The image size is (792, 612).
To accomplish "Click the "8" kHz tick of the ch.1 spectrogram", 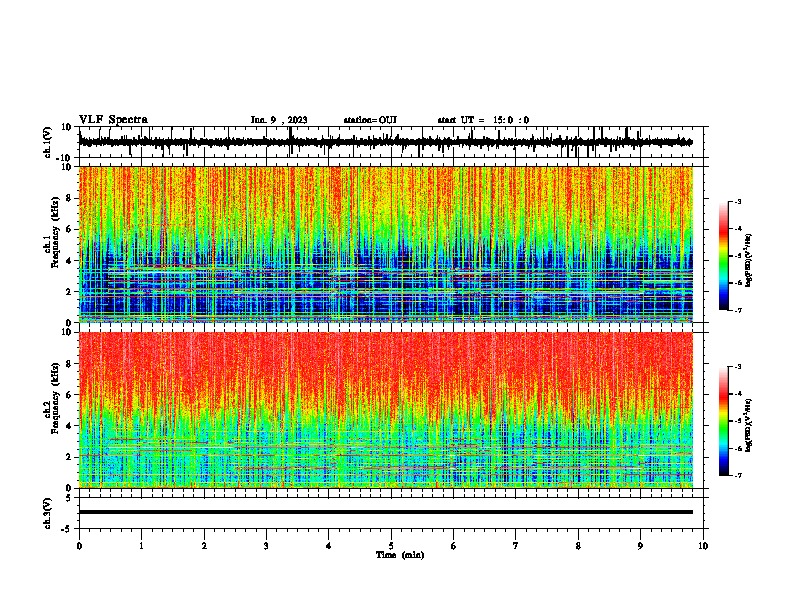I will click(69, 198).
